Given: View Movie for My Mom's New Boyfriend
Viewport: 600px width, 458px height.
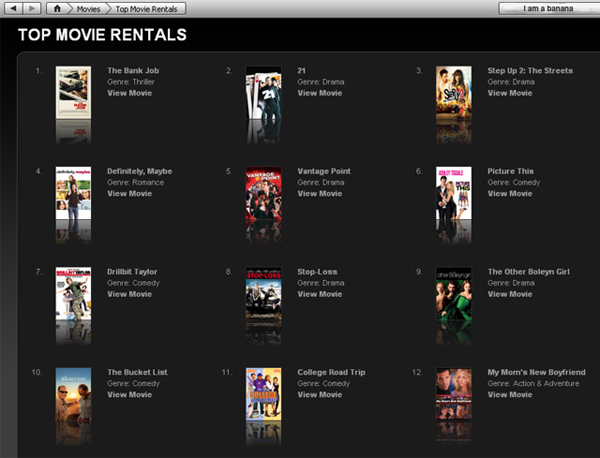Looking at the screenshot, I should point(510,395).
